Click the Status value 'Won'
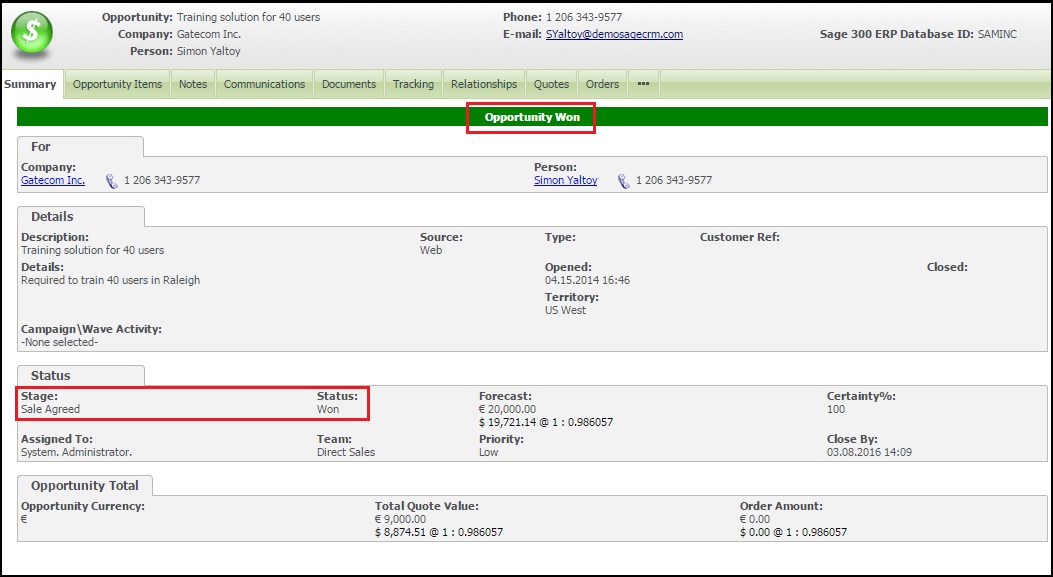This screenshot has height=577, width=1053. pyautogui.click(x=328, y=409)
